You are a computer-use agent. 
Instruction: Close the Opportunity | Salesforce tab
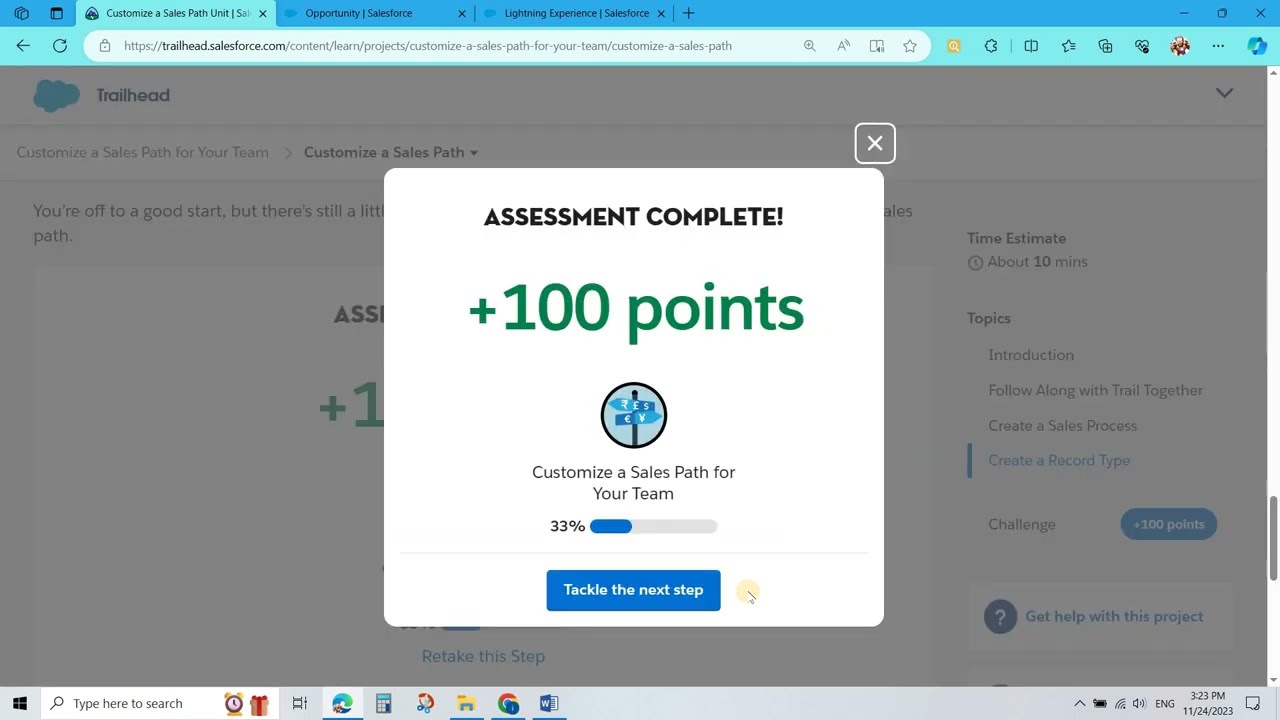tap(462, 13)
